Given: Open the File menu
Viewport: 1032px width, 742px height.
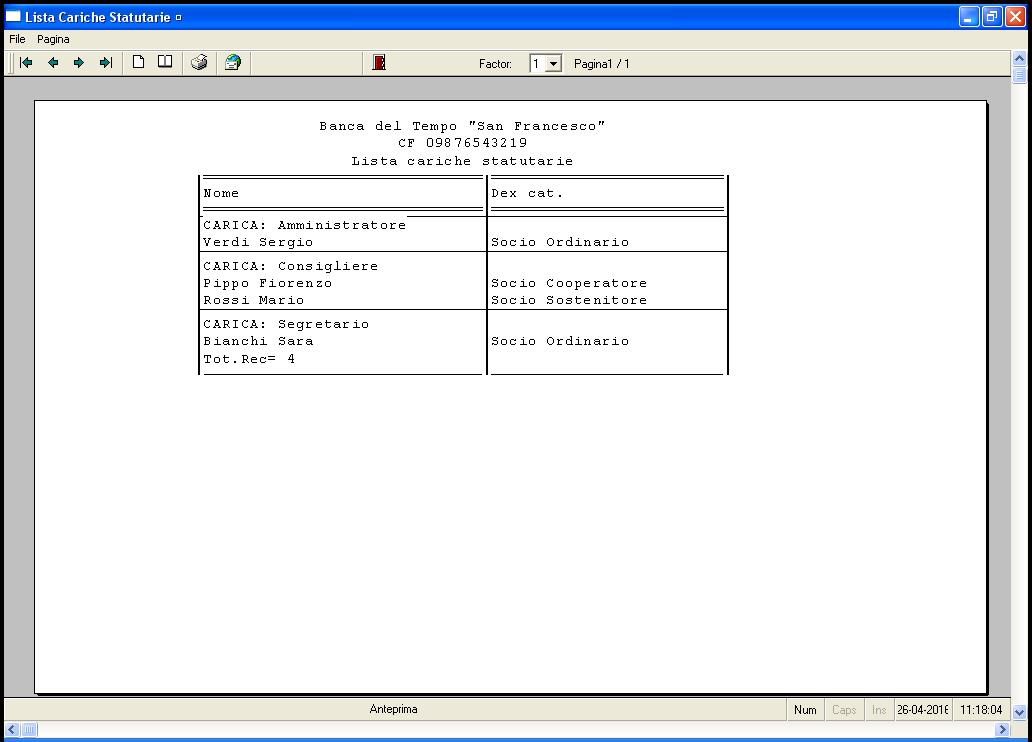Looking at the screenshot, I should [x=17, y=40].
